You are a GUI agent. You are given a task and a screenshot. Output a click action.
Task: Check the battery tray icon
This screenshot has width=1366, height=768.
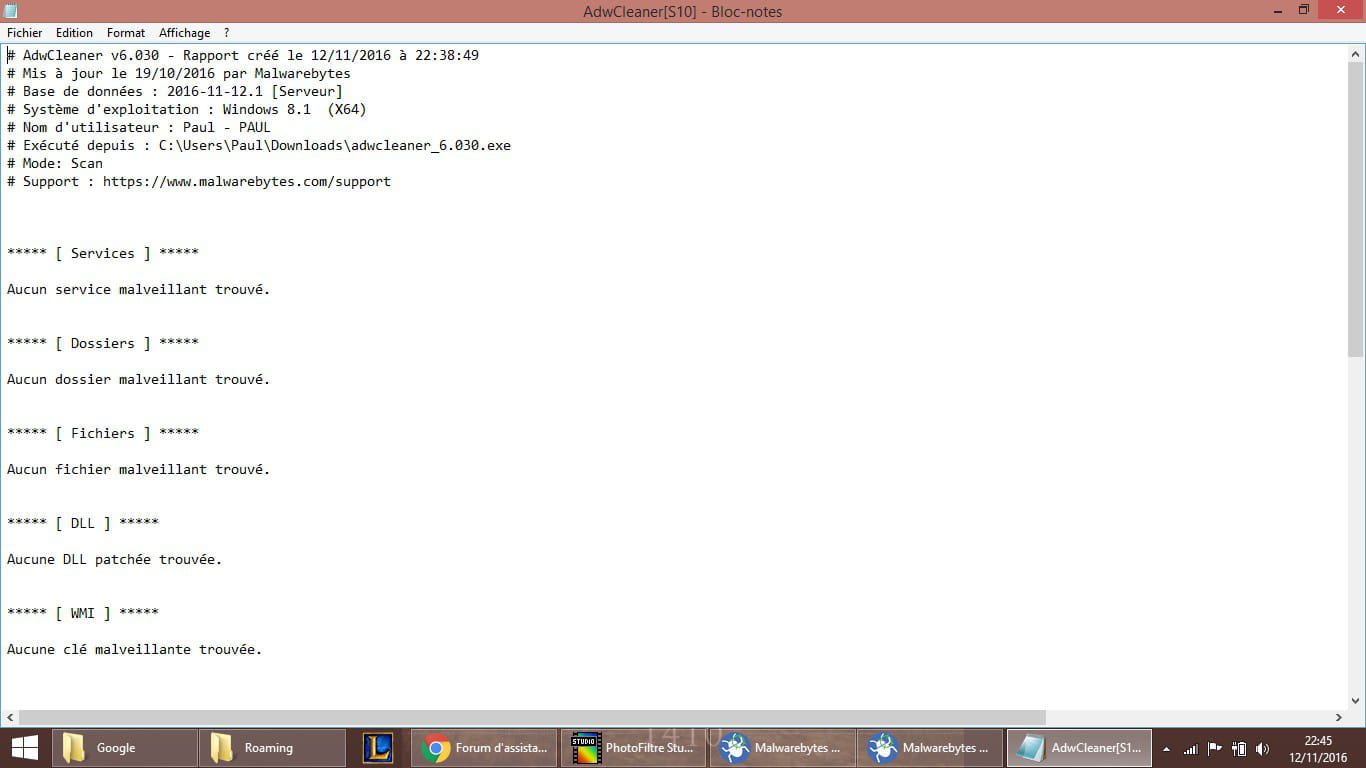pos(1239,748)
